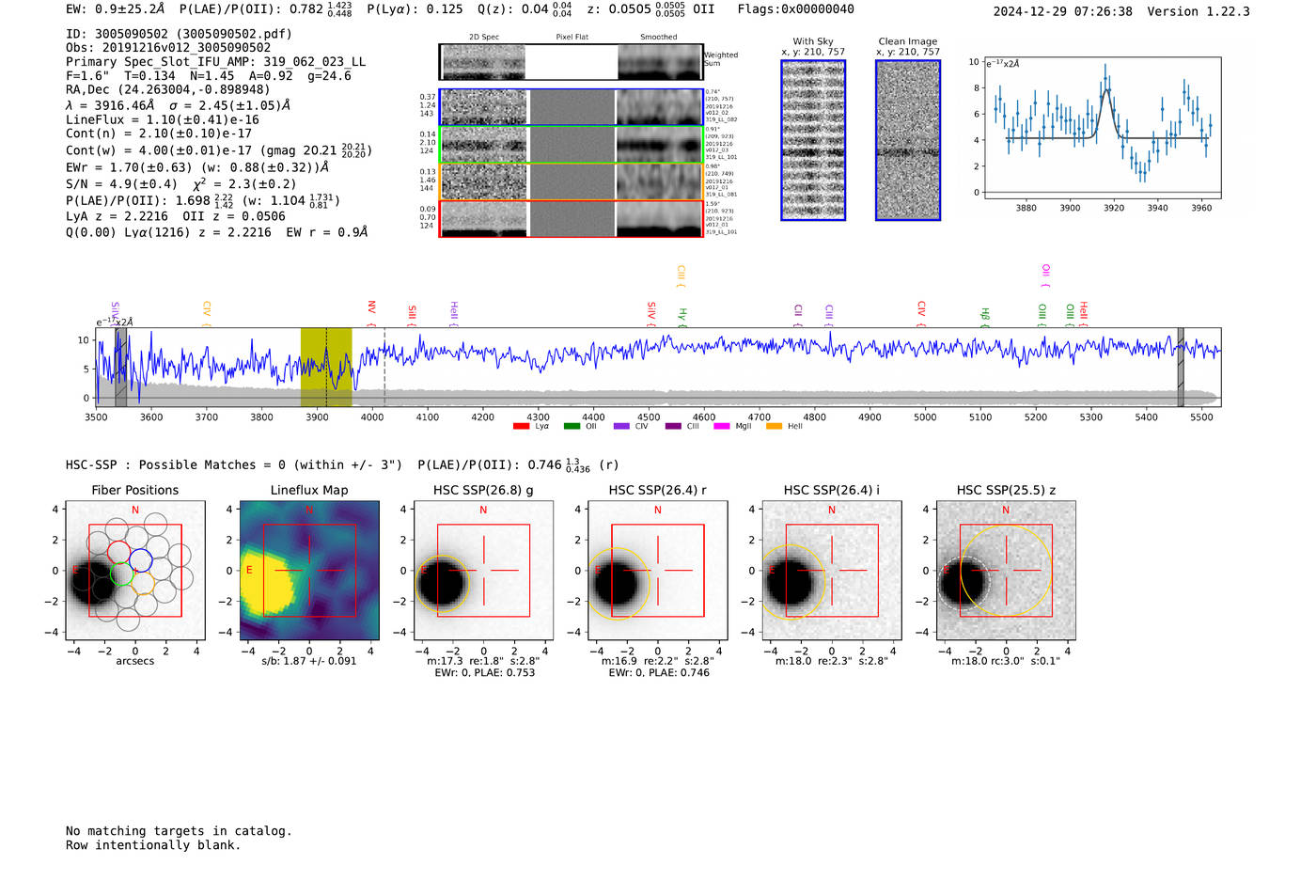The height and width of the screenshot is (896, 1316).
Task: Click the red Lyα legend swatch
Action: 521,427
